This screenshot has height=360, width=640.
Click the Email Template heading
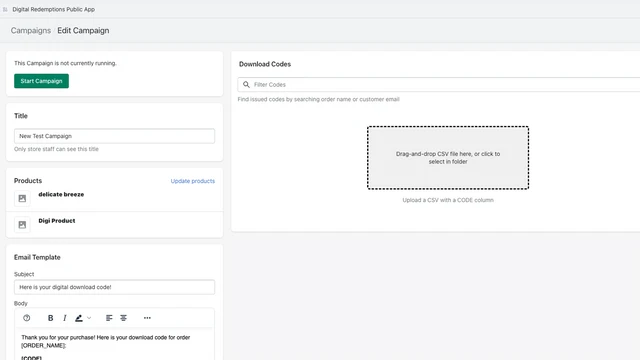pos(37,257)
